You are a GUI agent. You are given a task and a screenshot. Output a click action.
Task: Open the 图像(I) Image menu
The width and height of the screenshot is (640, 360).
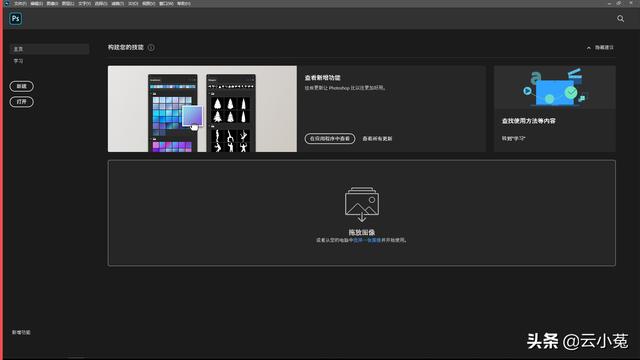coord(52,4)
